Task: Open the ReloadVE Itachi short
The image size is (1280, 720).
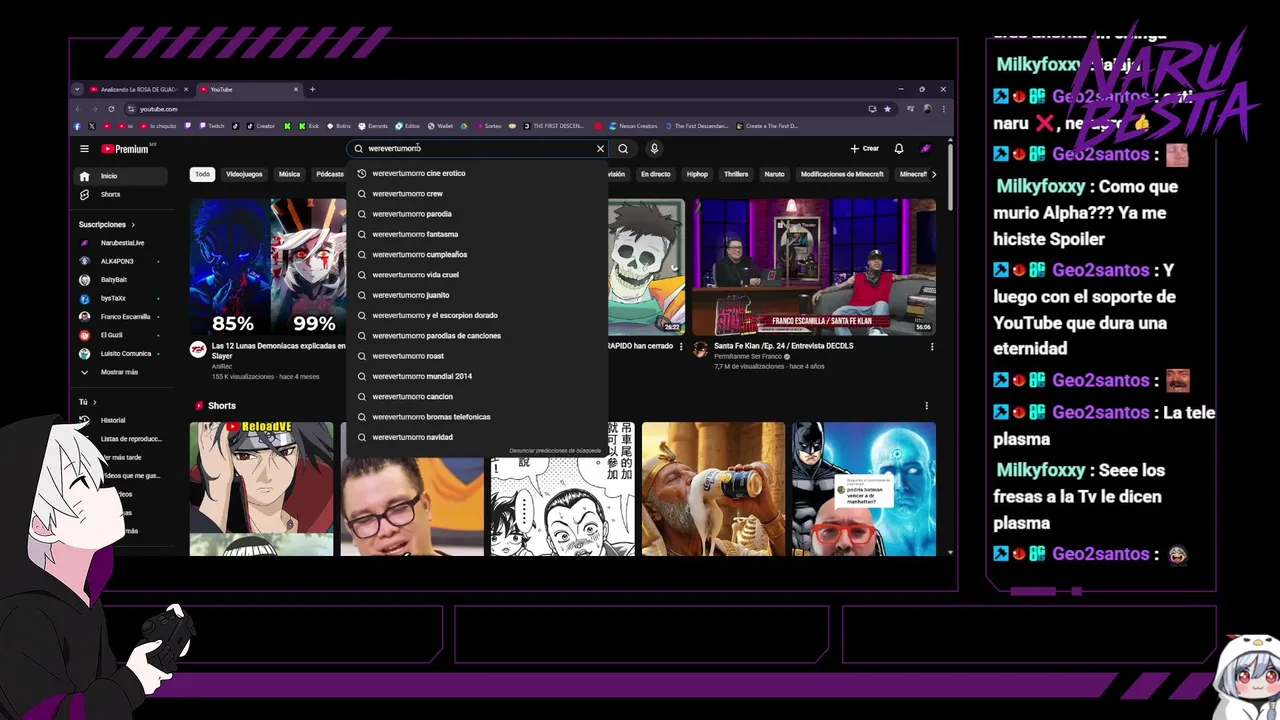Action: pyautogui.click(x=262, y=489)
